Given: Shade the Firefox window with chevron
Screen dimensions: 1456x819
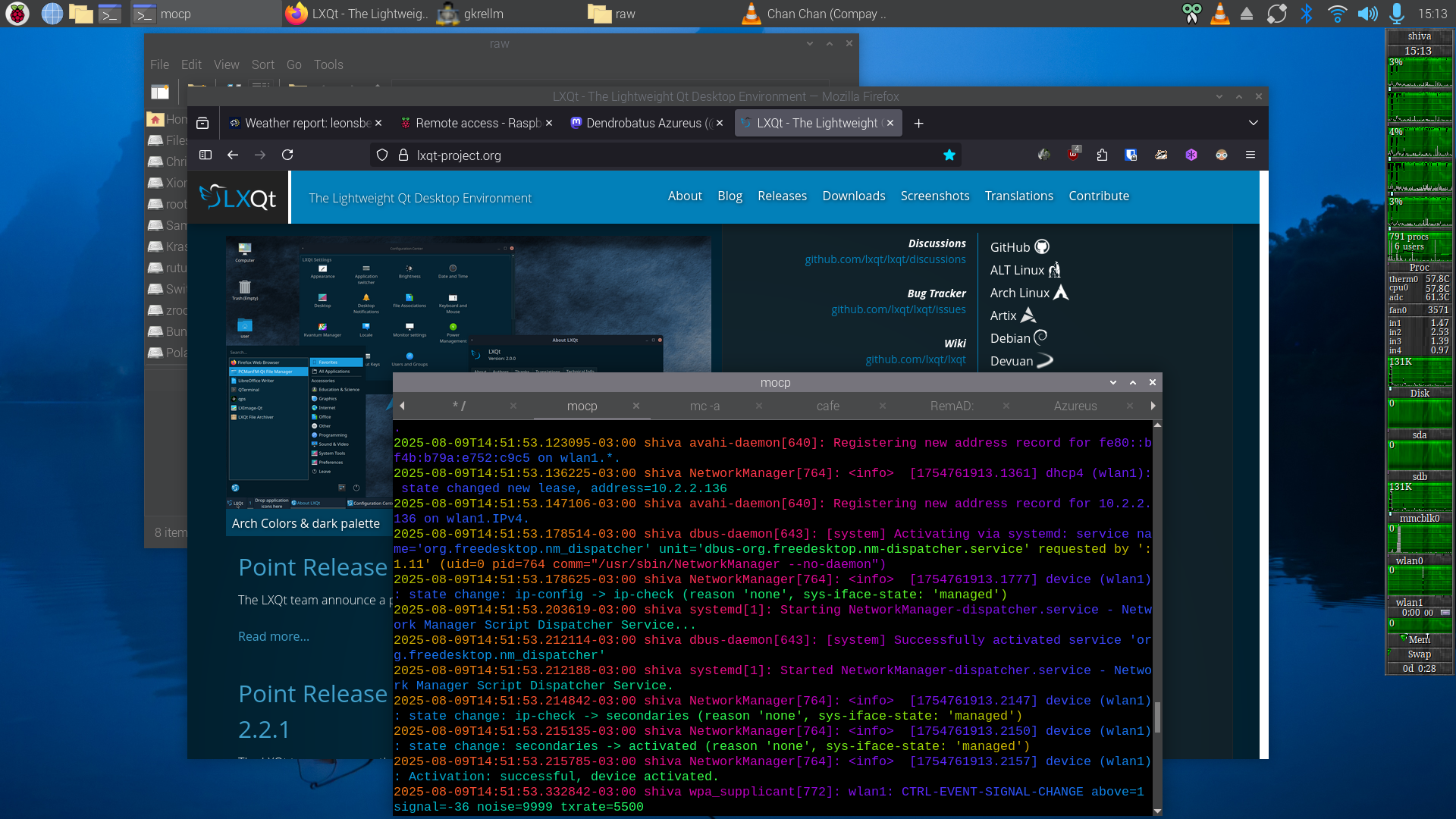Looking at the screenshot, I should click(1219, 96).
